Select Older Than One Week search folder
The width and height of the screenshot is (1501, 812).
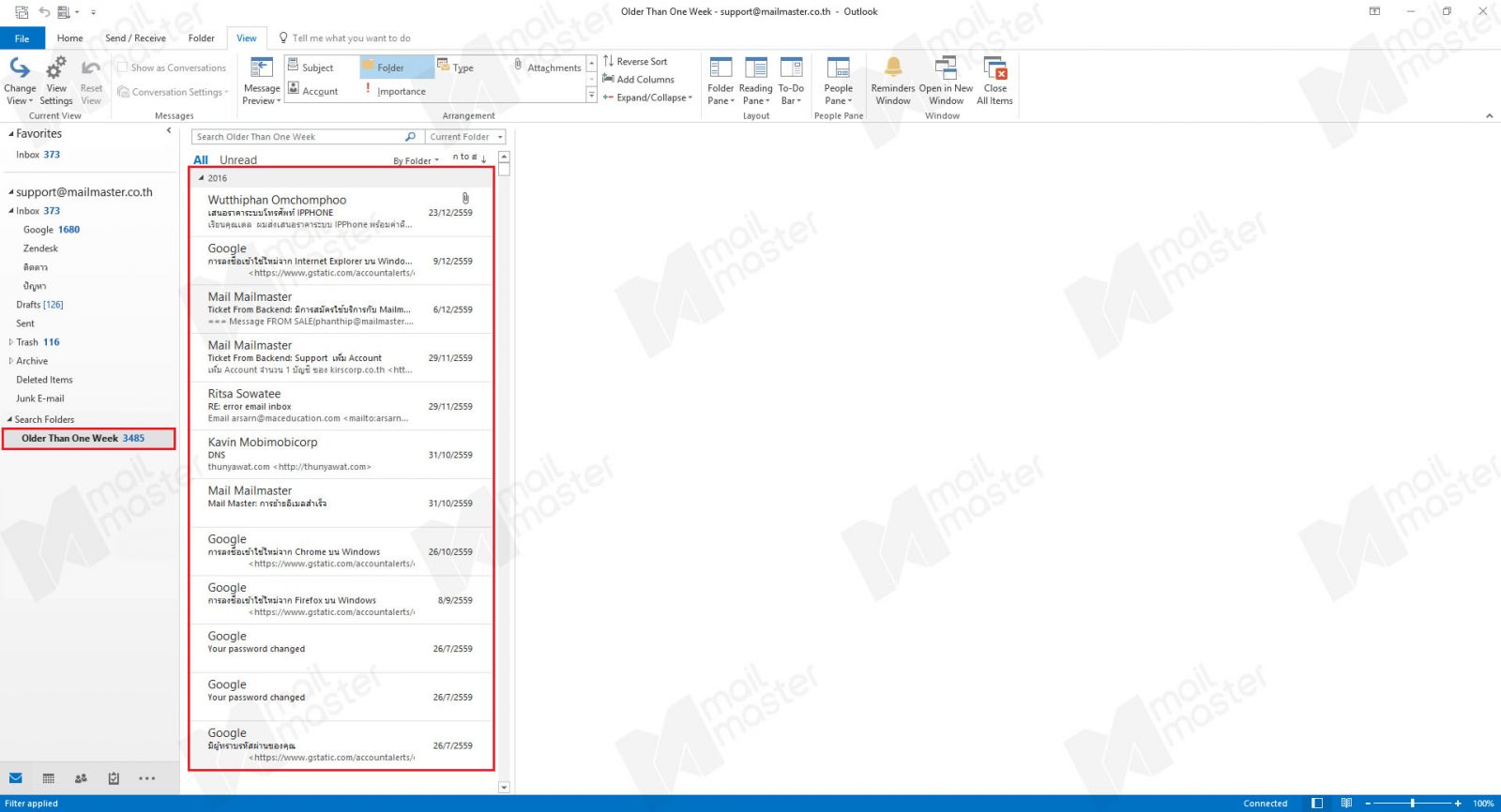pos(88,439)
